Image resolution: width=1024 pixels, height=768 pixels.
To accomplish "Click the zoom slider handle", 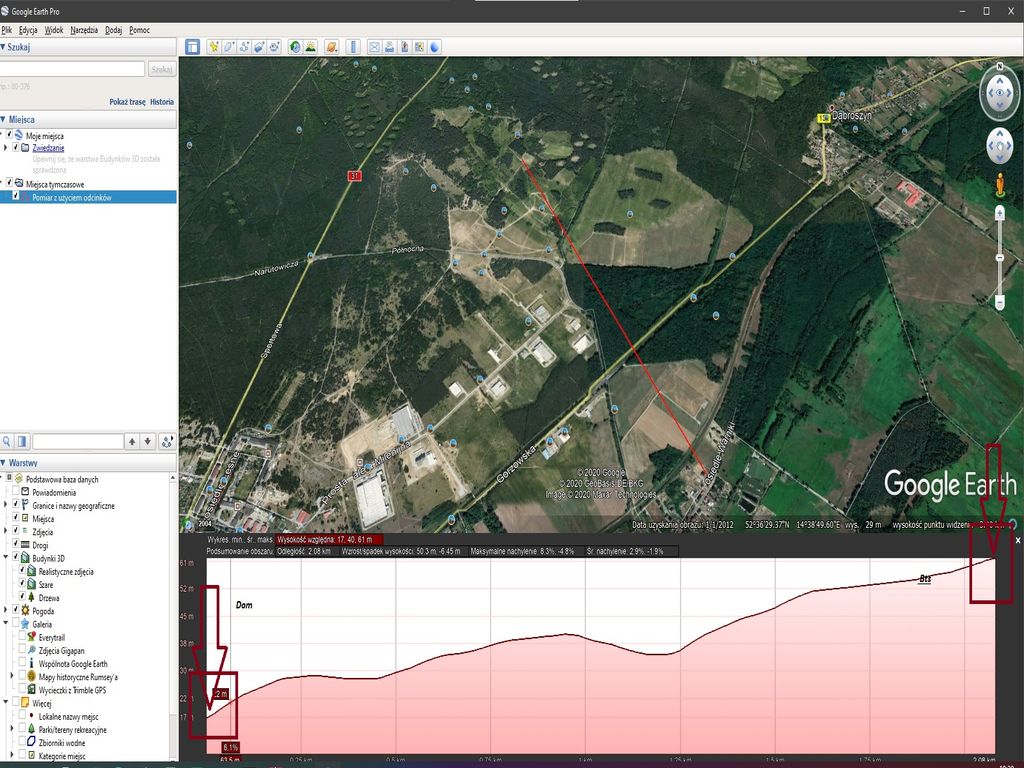I will (x=1000, y=258).
